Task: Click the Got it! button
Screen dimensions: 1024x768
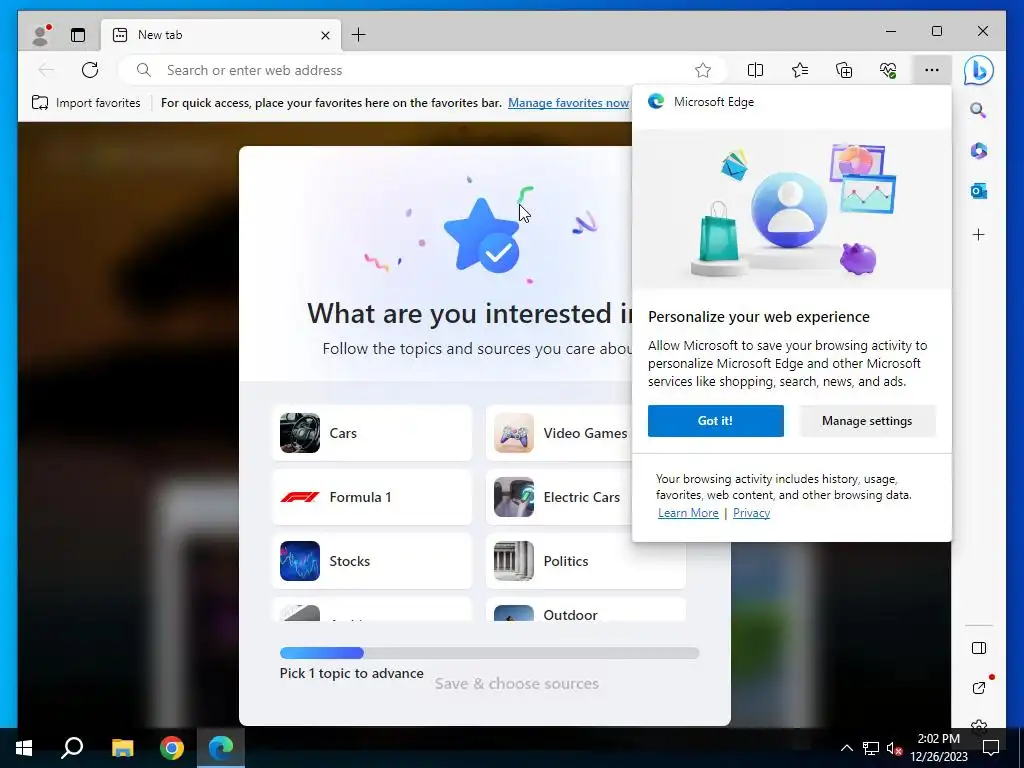Action: coord(716,421)
